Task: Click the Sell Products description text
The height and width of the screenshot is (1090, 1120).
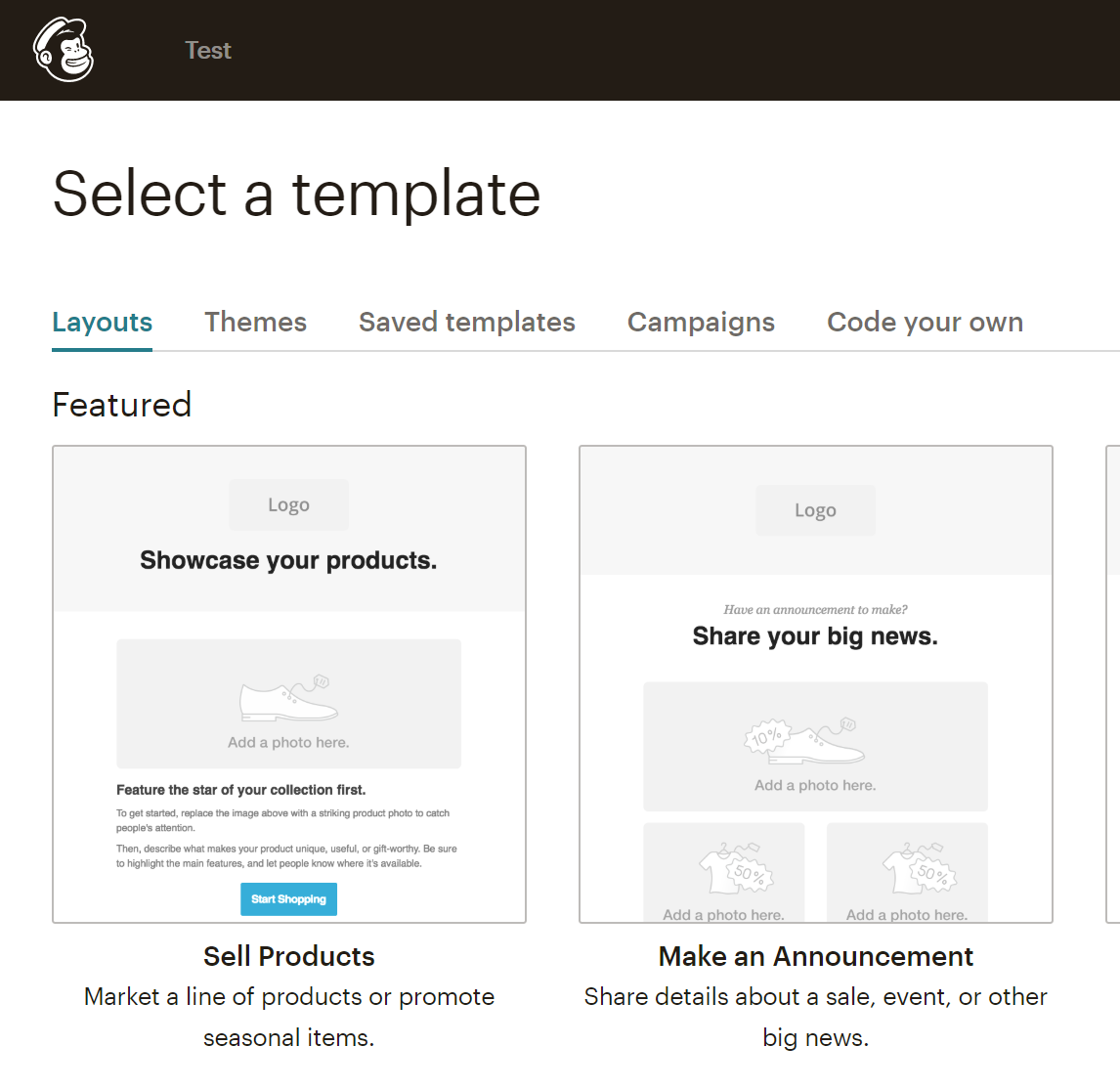Action: [x=288, y=1017]
